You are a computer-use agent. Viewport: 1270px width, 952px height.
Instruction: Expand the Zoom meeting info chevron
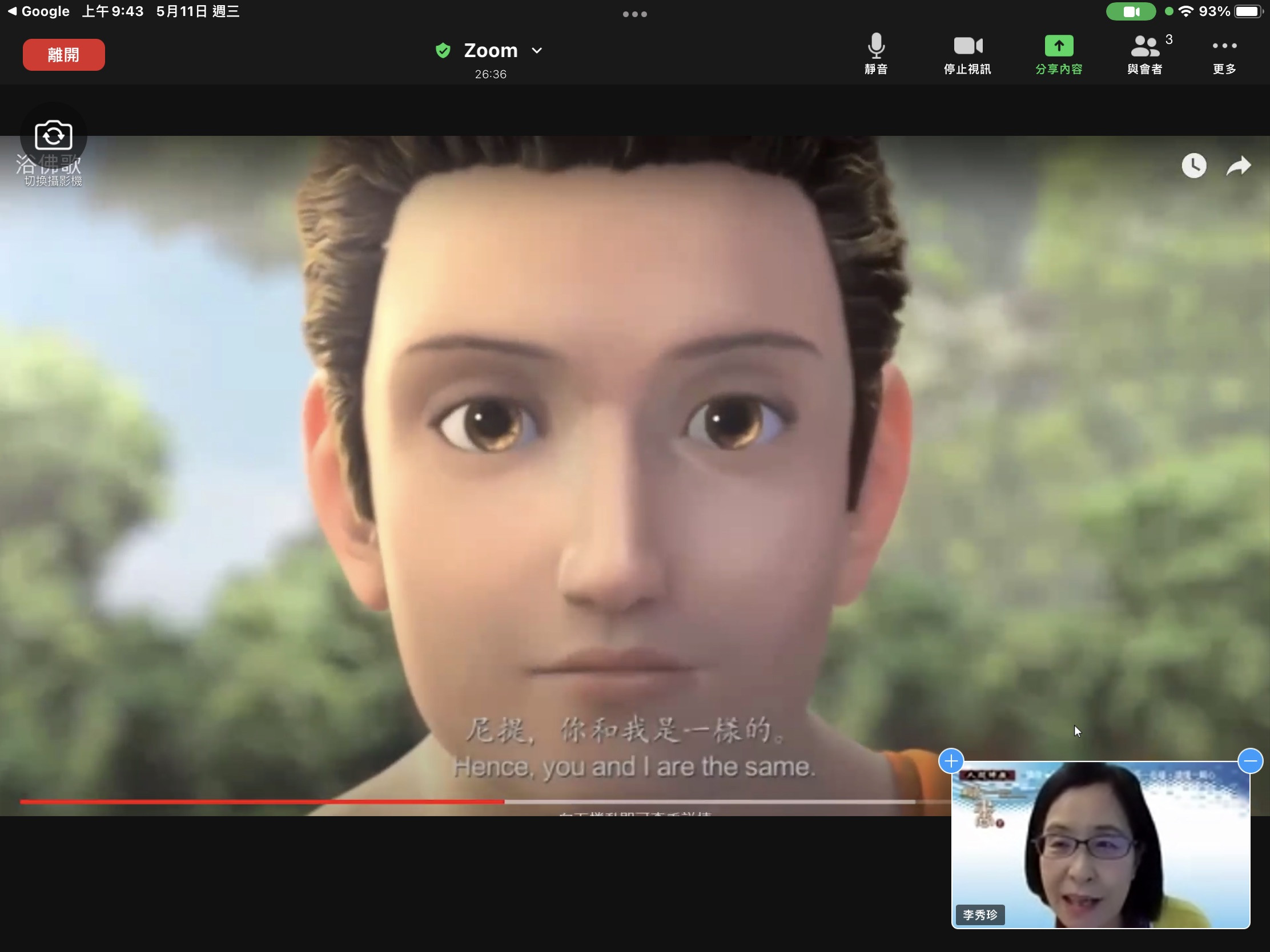click(x=537, y=50)
